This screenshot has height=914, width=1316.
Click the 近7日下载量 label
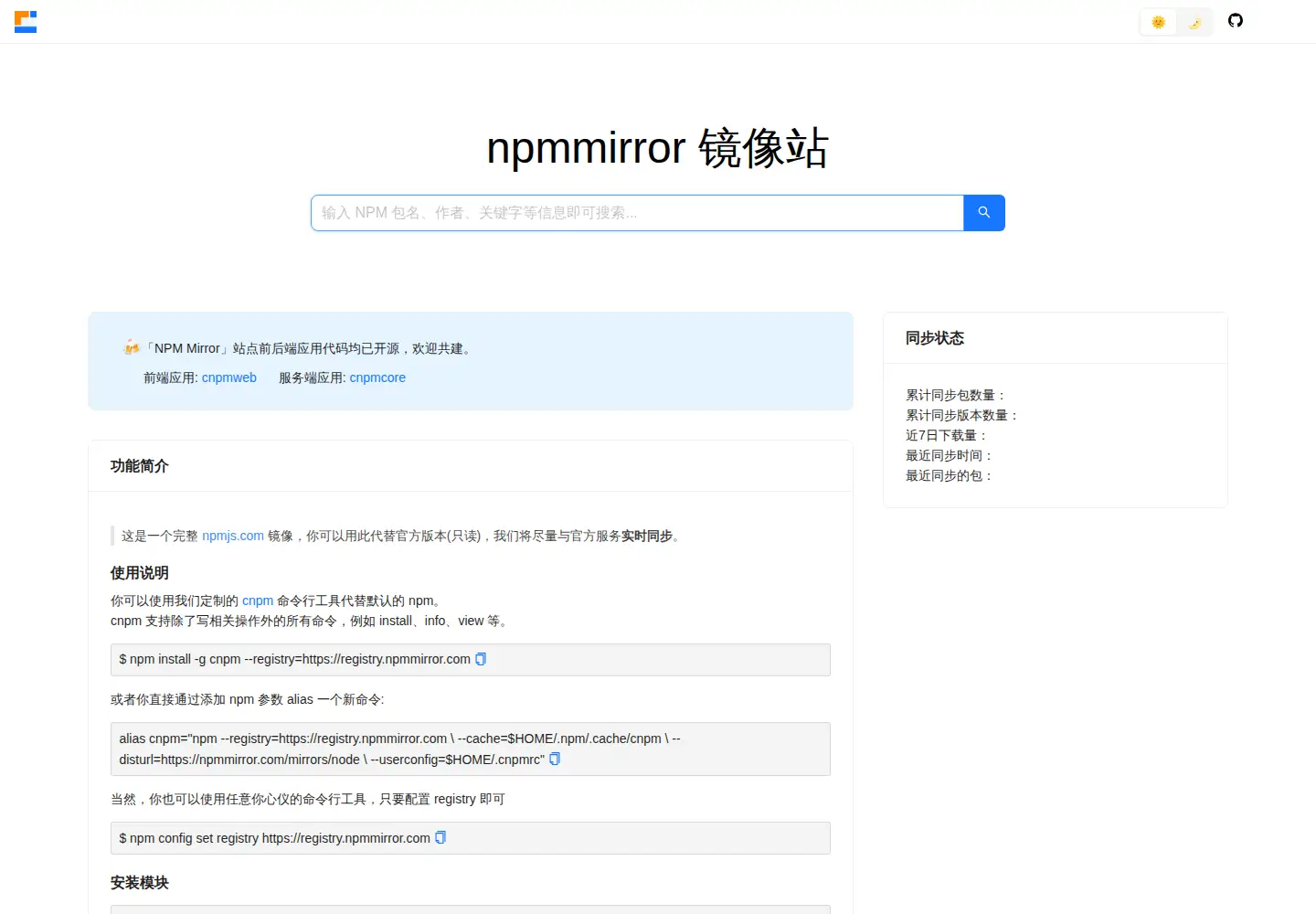point(947,435)
